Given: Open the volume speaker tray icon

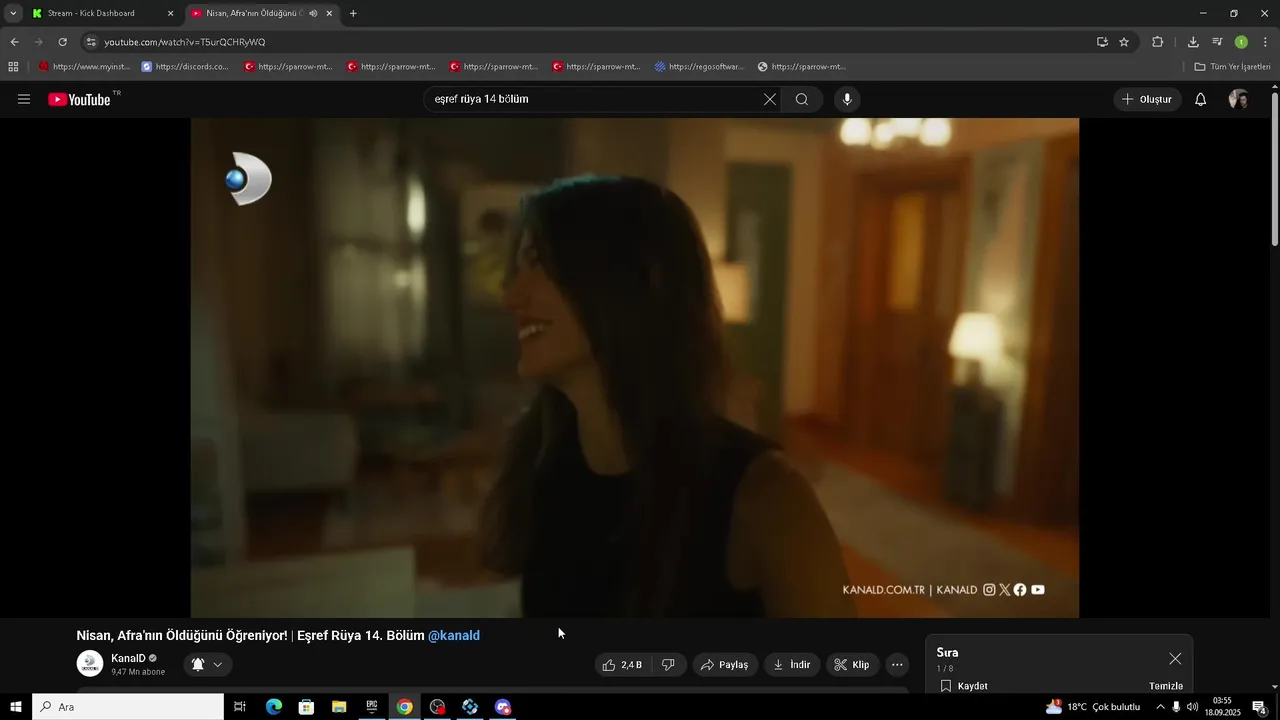Looking at the screenshot, I should 1192,707.
